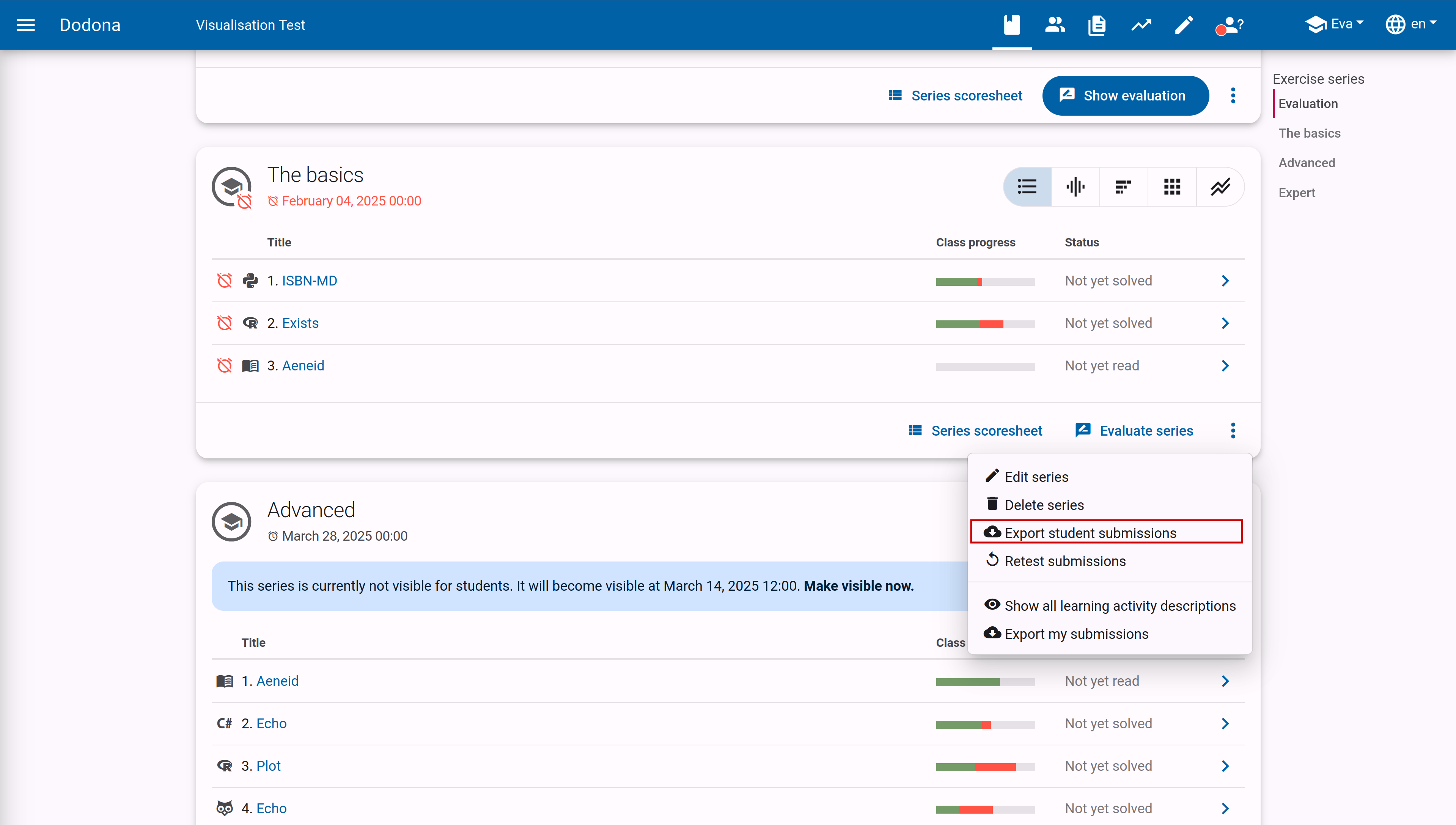This screenshot has width=1456, height=825.
Task: Toggle three-dot menu beside Evaluate series
Action: pyautogui.click(x=1233, y=431)
